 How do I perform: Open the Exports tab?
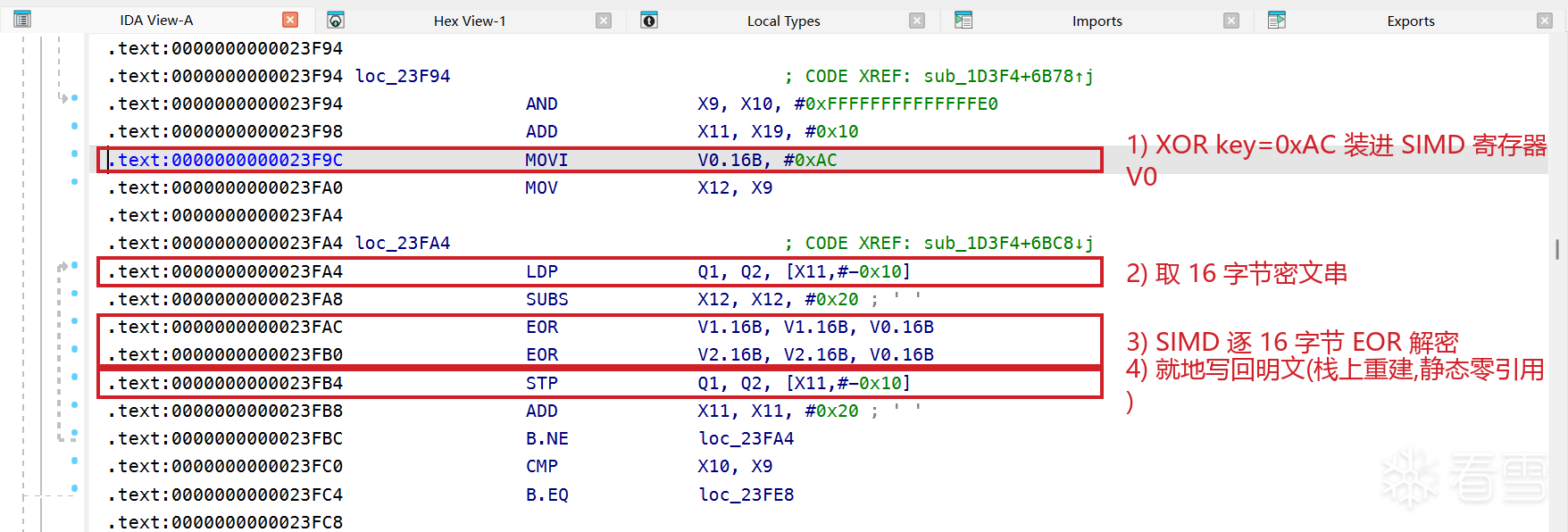(1411, 21)
